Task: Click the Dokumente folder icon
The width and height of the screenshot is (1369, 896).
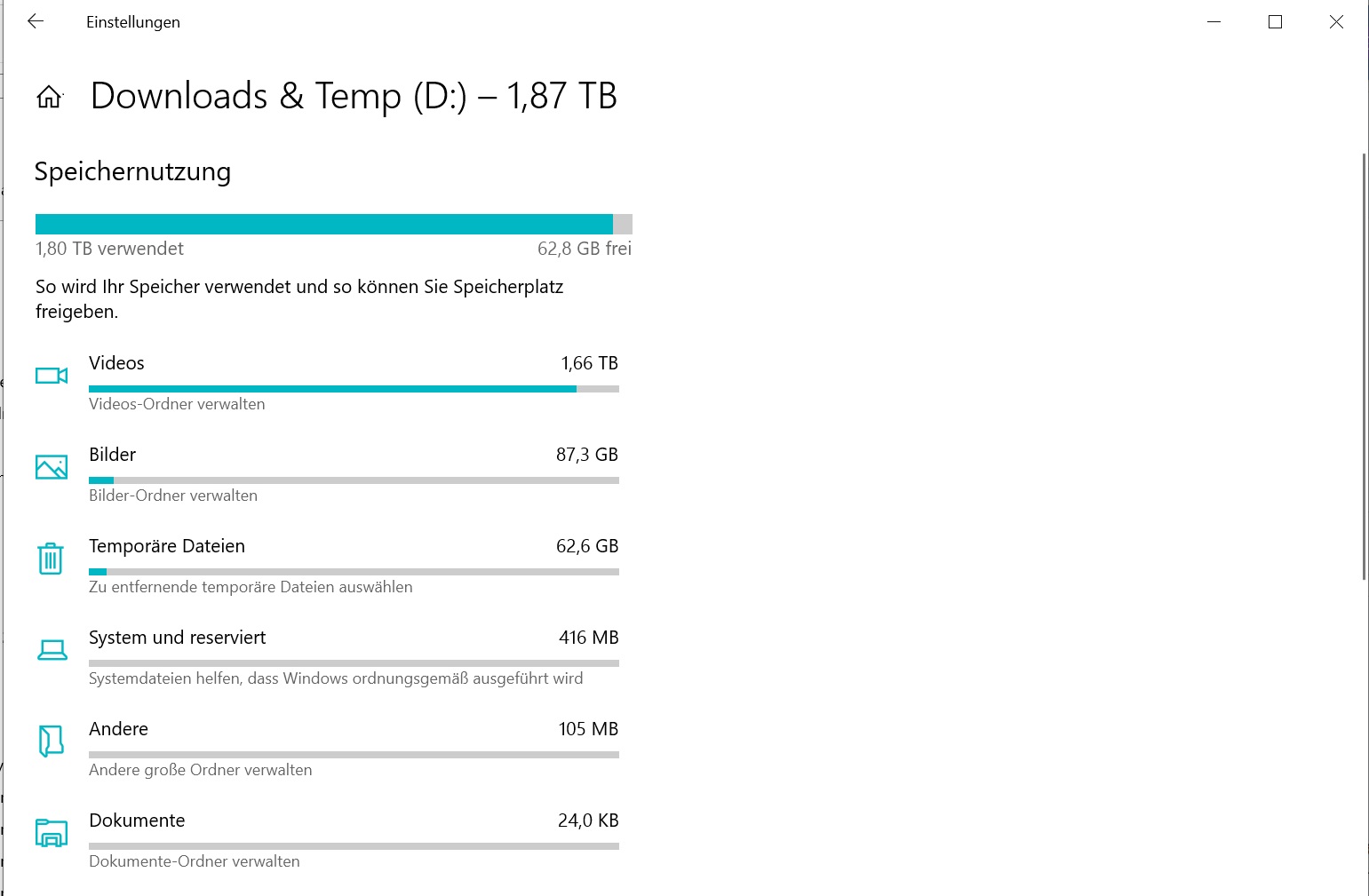Action: (52, 833)
